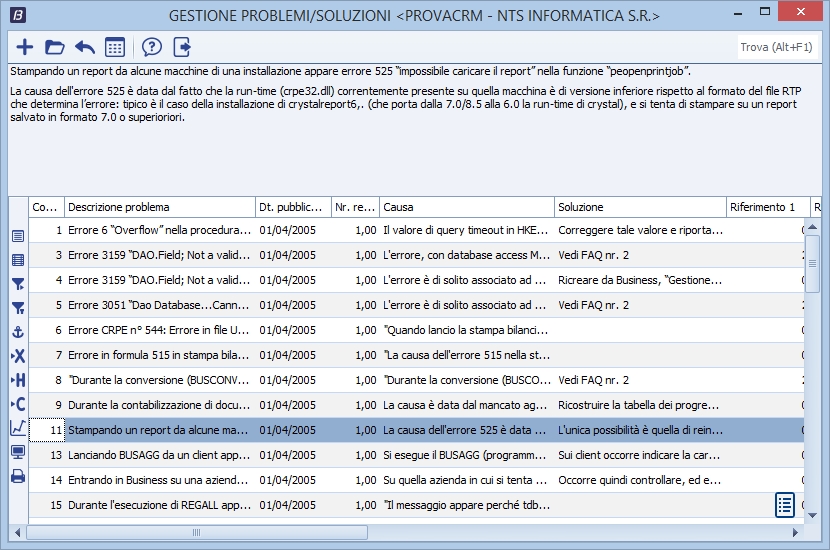This screenshot has width=830, height=550.
Task: Click the C export sidebar icon
Action: (x=18, y=404)
